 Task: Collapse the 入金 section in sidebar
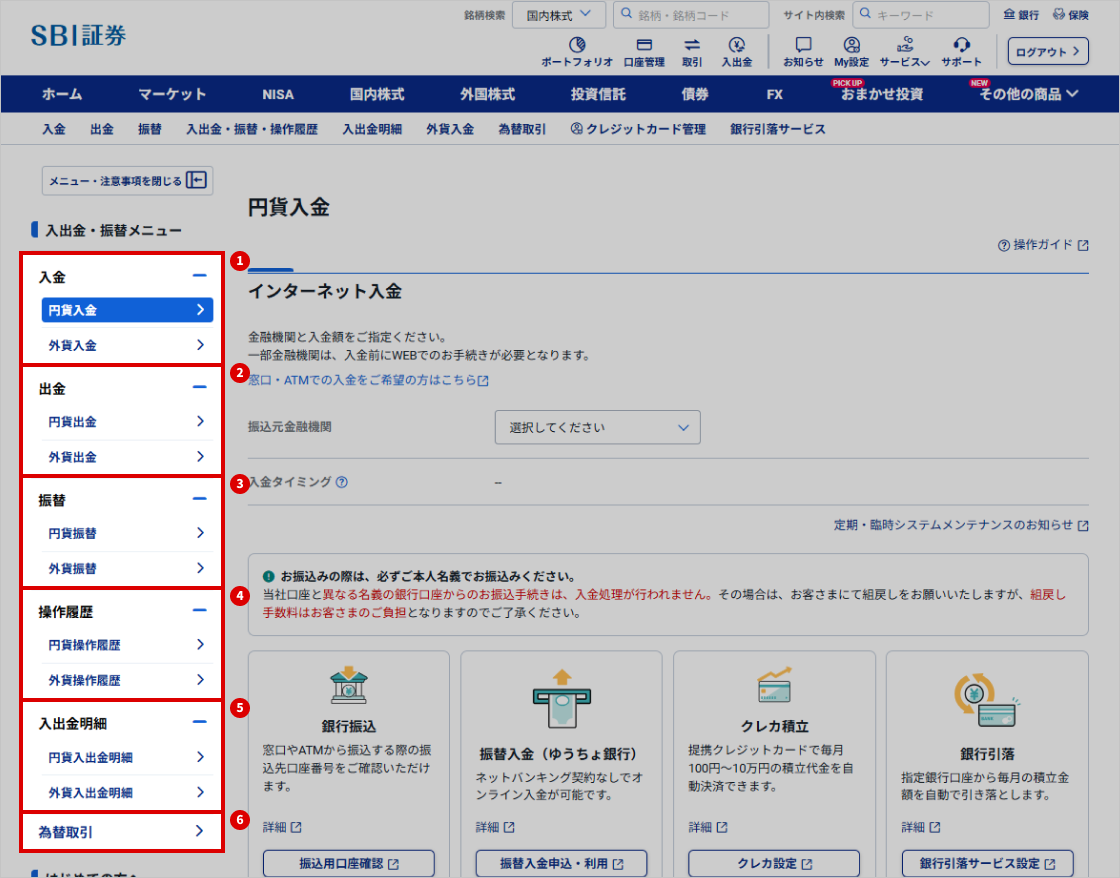[x=200, y=276]
